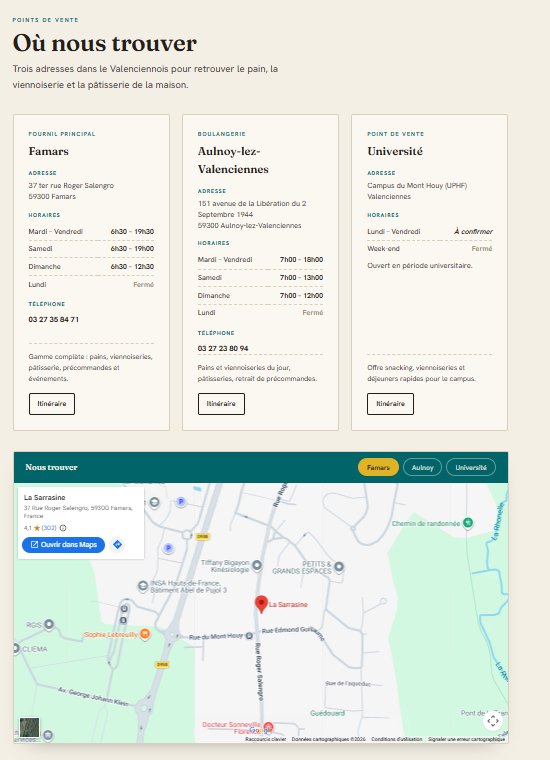This screenshot has height=760, width=550.
Task: Click Itinéraire in the Aulnoy-lez-Valenciennes card
Action: coord(221,404)
